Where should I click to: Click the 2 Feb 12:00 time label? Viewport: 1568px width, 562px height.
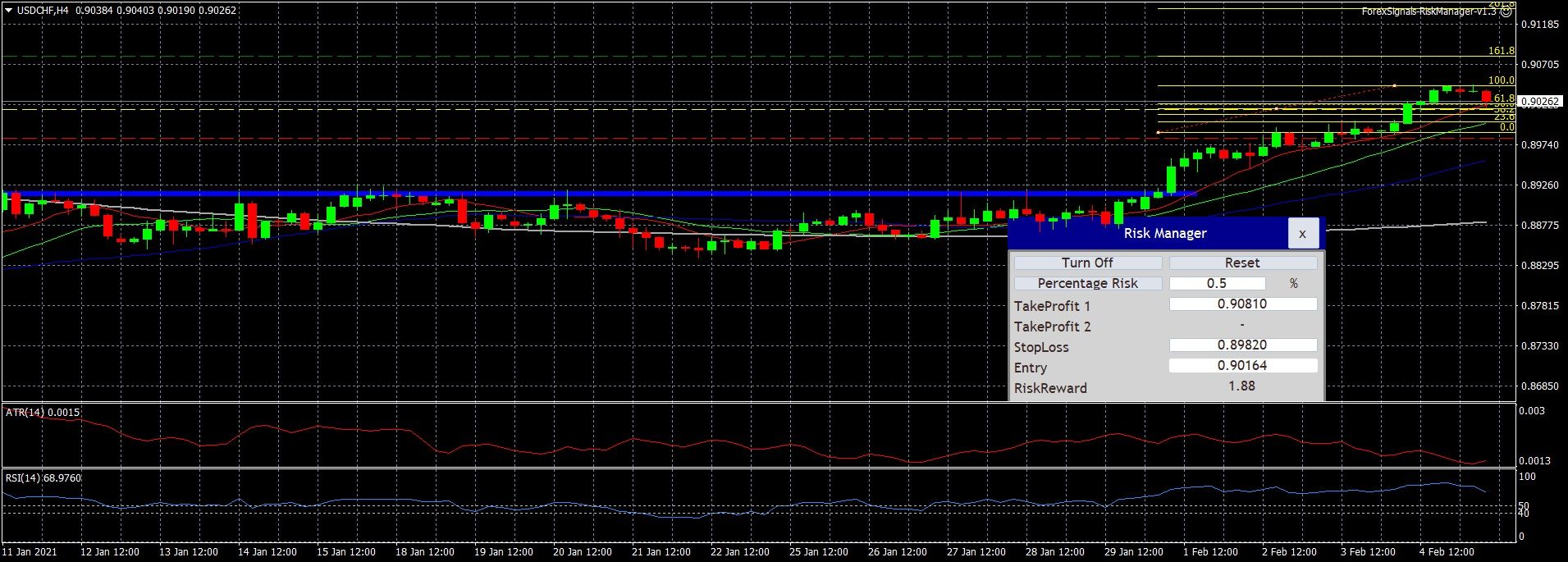point(1290,552)
